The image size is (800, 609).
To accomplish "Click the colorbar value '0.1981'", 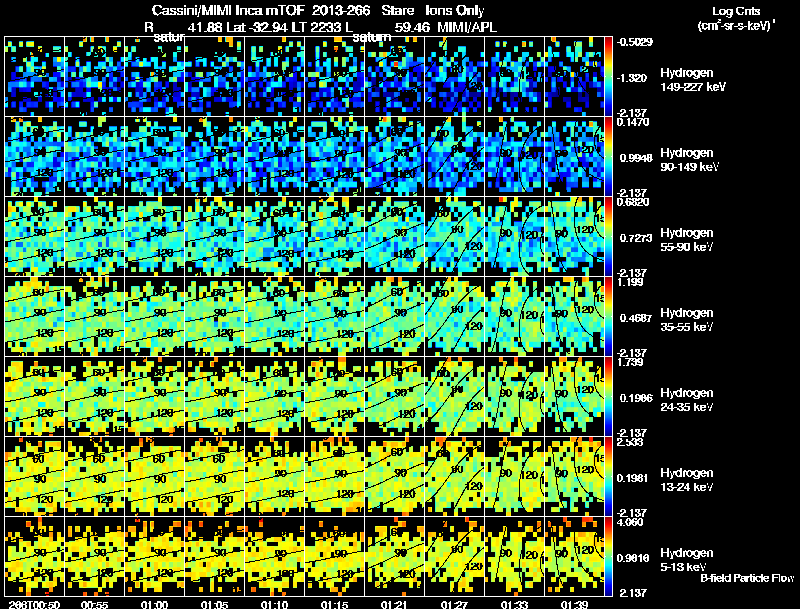I will pos(634,478).
